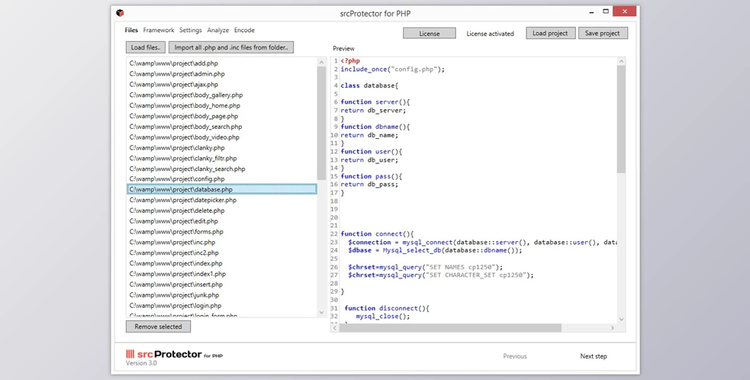The height and width of the screenshot is (380, 750).
Task: Click file list scrollbar up arrow
Action: (321, 62)
